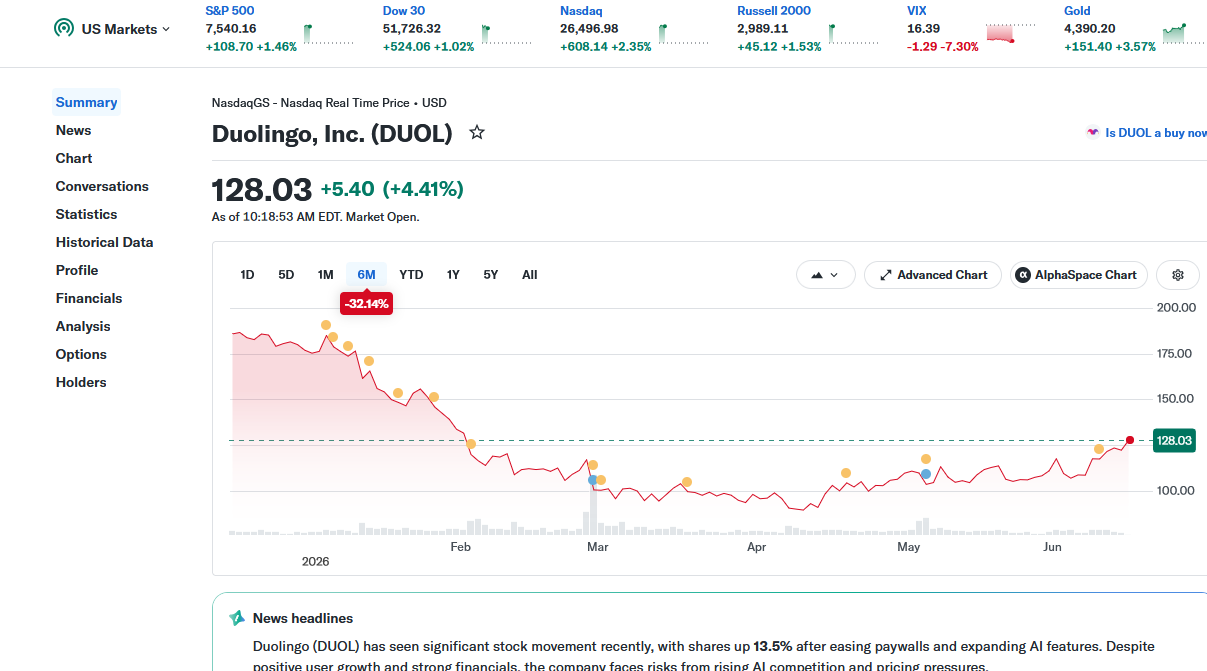The image size is (1207, 671).
Task: Open the Russell 2000 index link
Action: [774, 10]
